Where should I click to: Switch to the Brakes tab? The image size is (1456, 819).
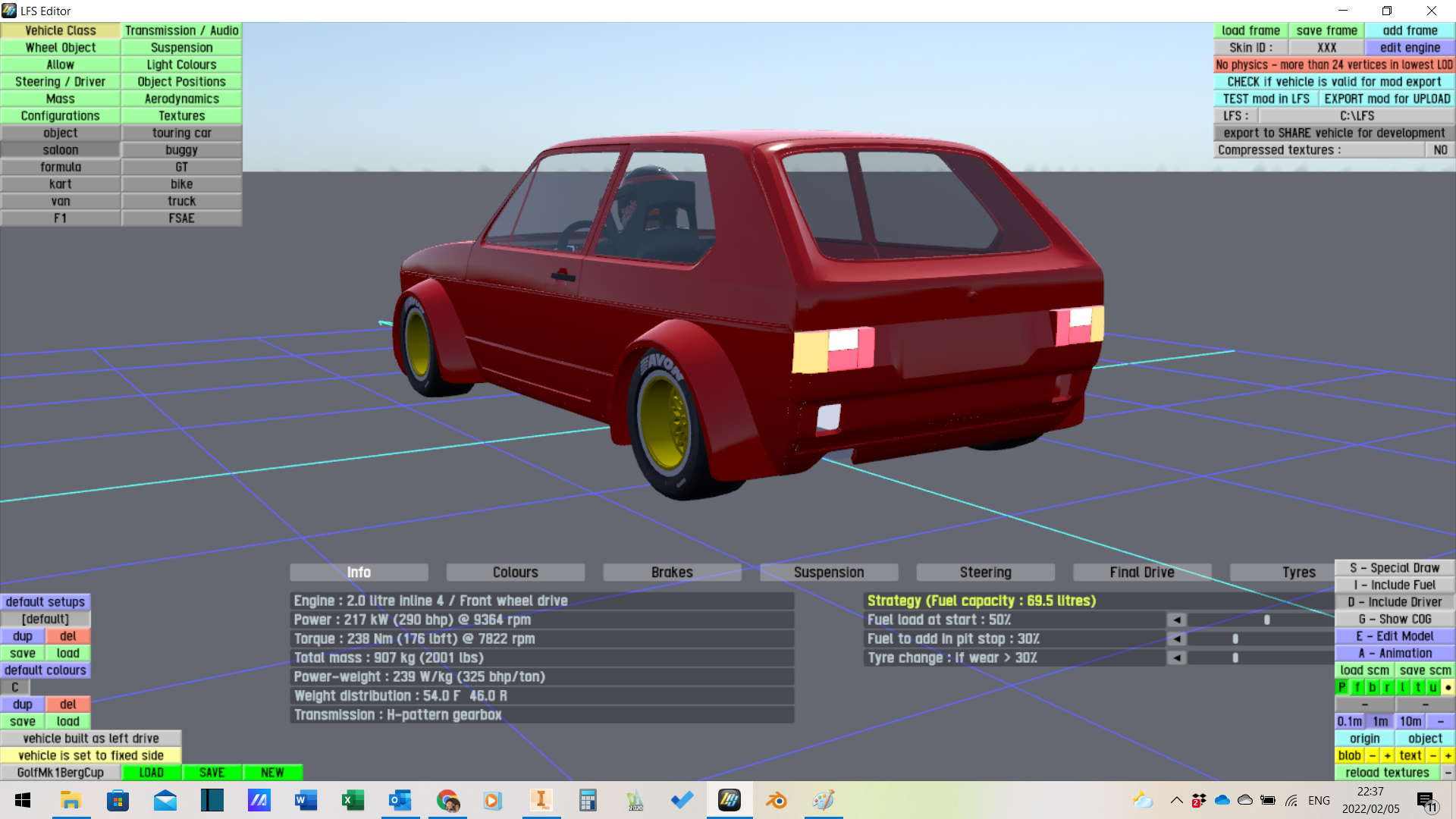[672, 573]
